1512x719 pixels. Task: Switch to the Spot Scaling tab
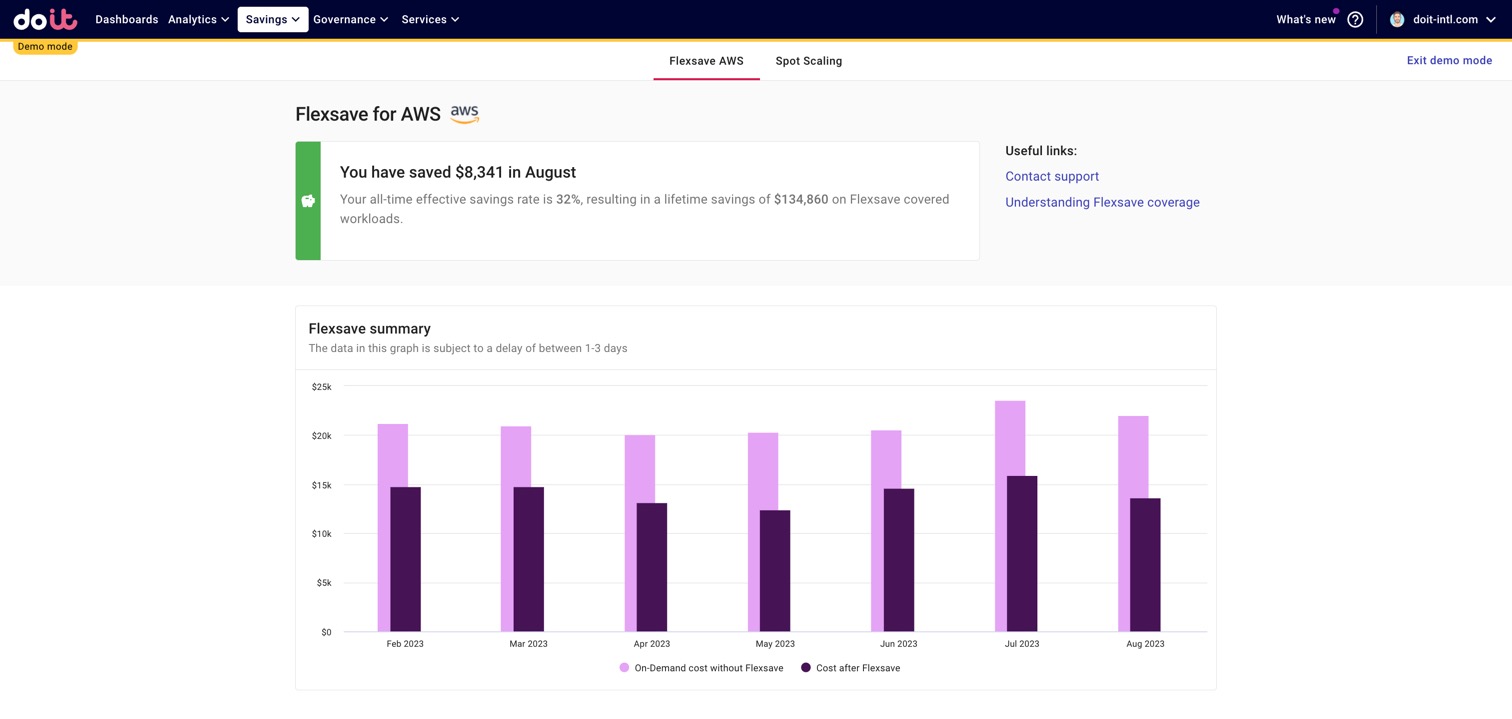(x=808, y=61)
